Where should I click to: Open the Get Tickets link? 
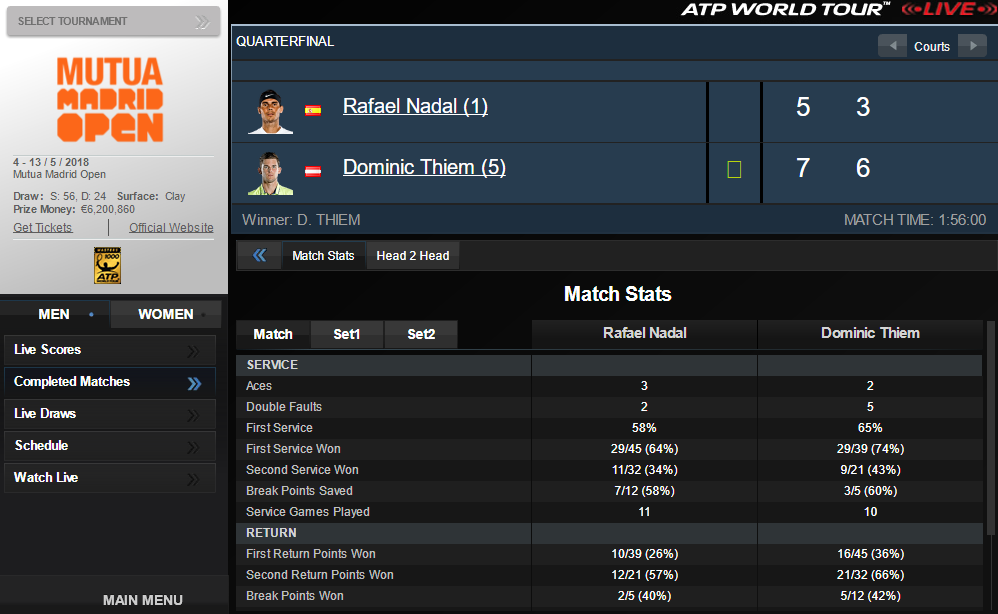(43, 228)
